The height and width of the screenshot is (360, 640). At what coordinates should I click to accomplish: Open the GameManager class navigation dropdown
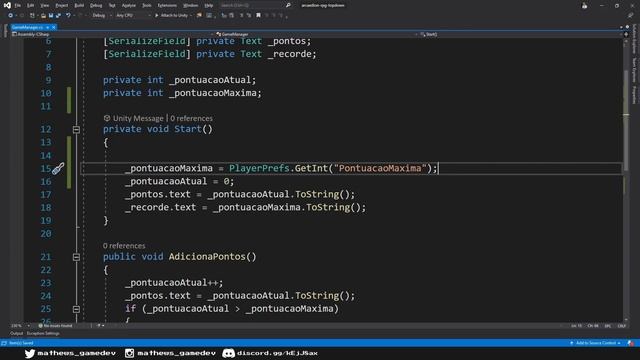[x=316, y=34]
